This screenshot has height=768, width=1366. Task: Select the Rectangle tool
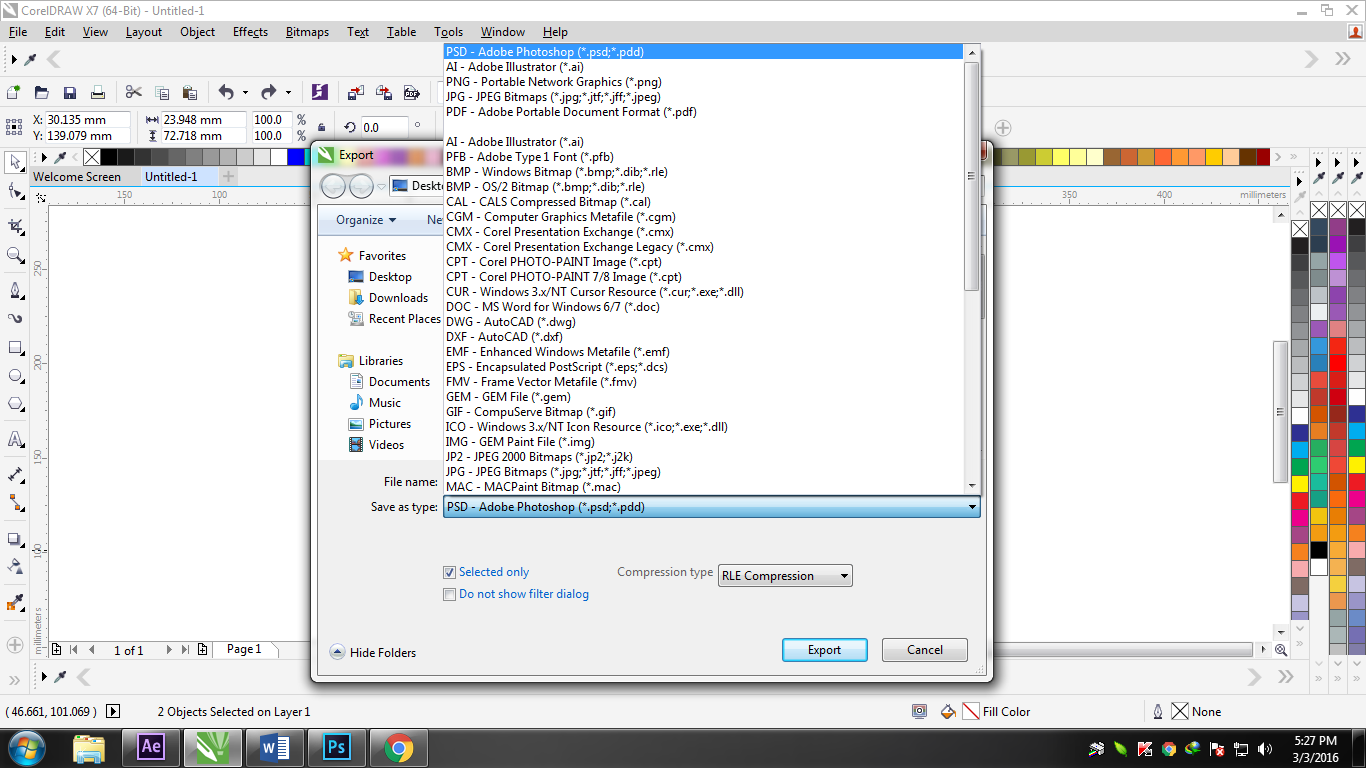(15, 348)
